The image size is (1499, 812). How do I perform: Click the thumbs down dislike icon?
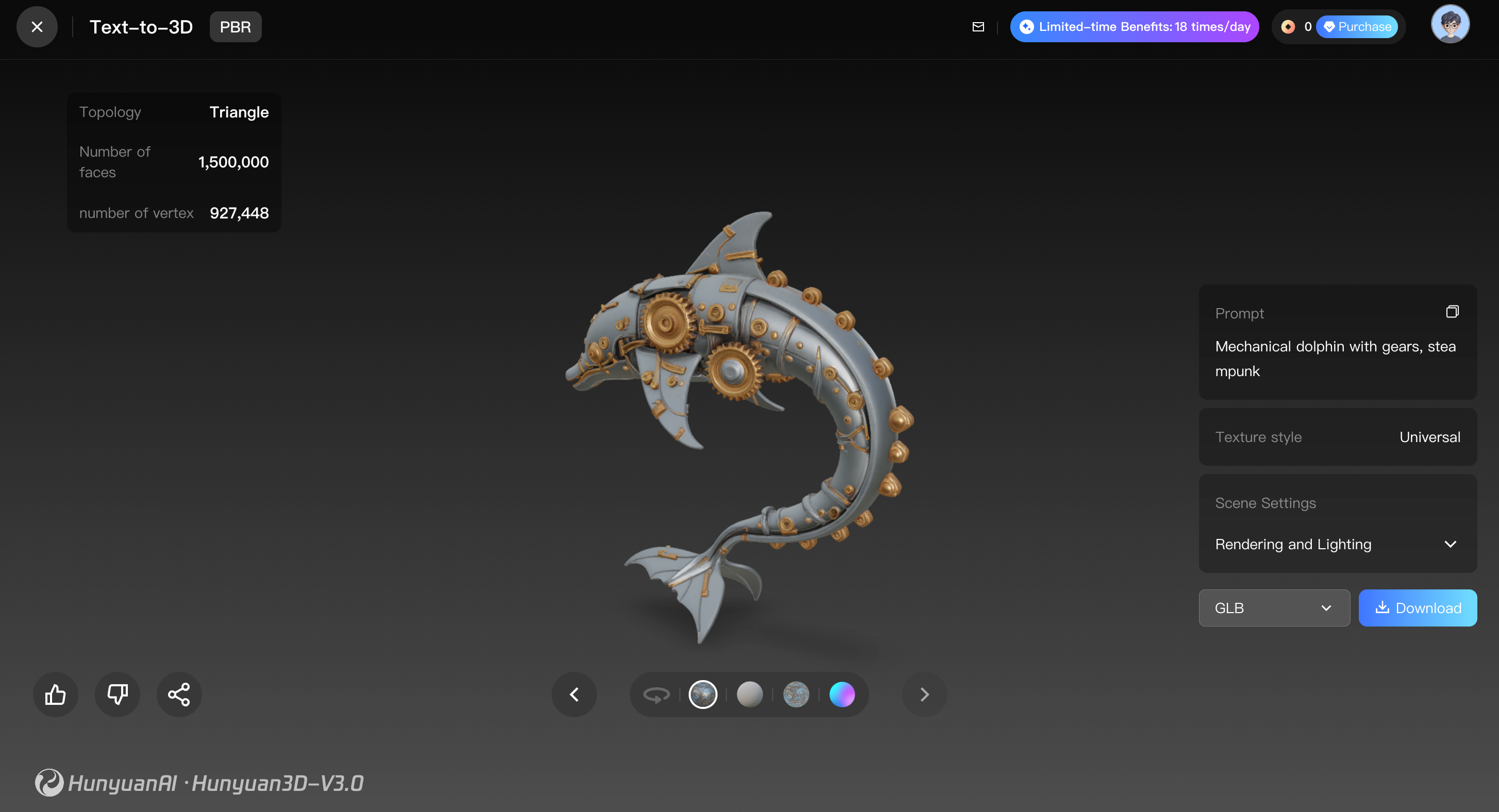tap(118, 695)
